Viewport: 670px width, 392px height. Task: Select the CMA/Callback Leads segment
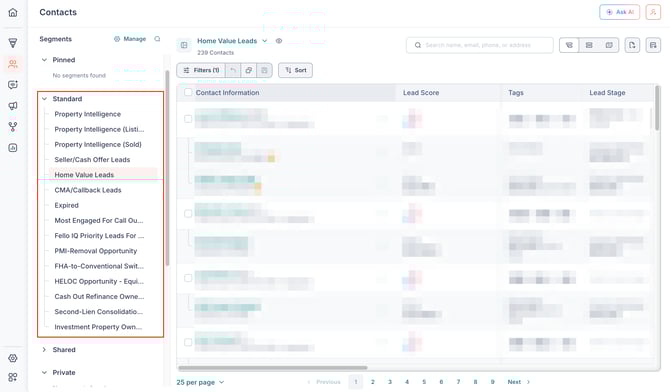coord(88,190)
